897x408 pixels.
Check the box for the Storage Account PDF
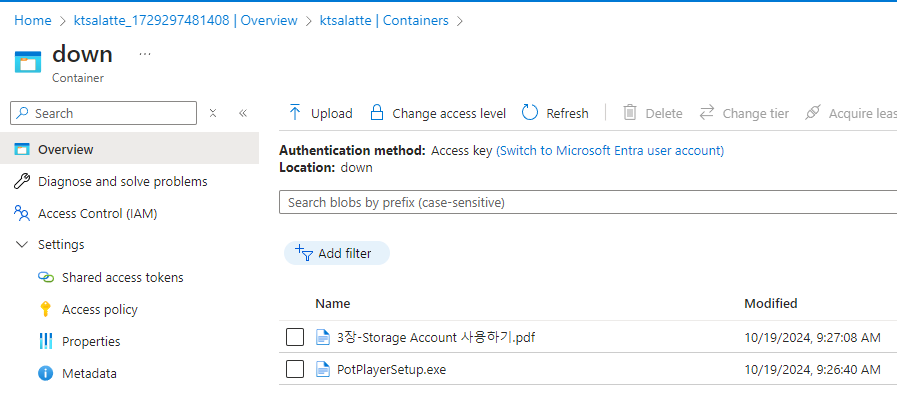(295, 337)
